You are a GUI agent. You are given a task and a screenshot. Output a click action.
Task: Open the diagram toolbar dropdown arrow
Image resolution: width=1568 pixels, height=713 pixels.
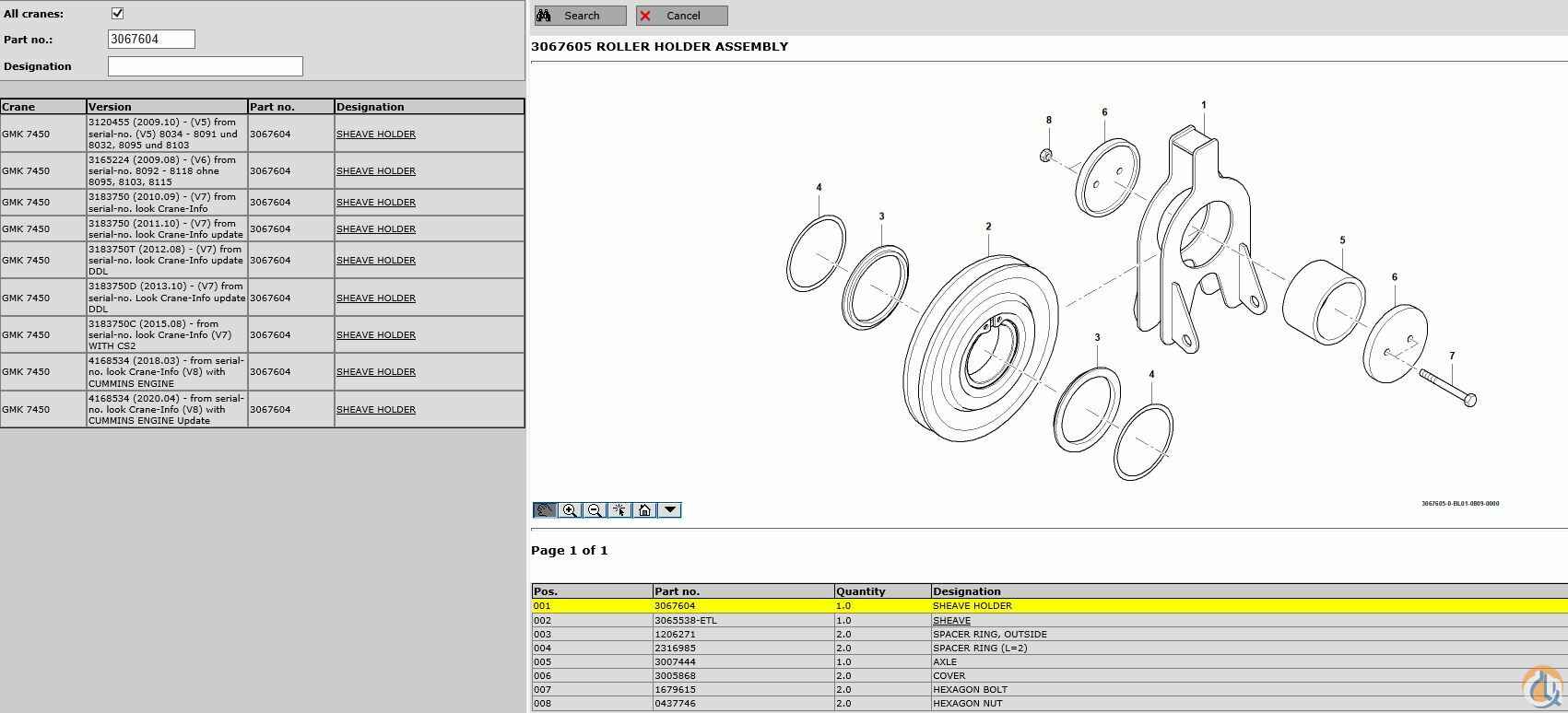[x=670, y=510]
